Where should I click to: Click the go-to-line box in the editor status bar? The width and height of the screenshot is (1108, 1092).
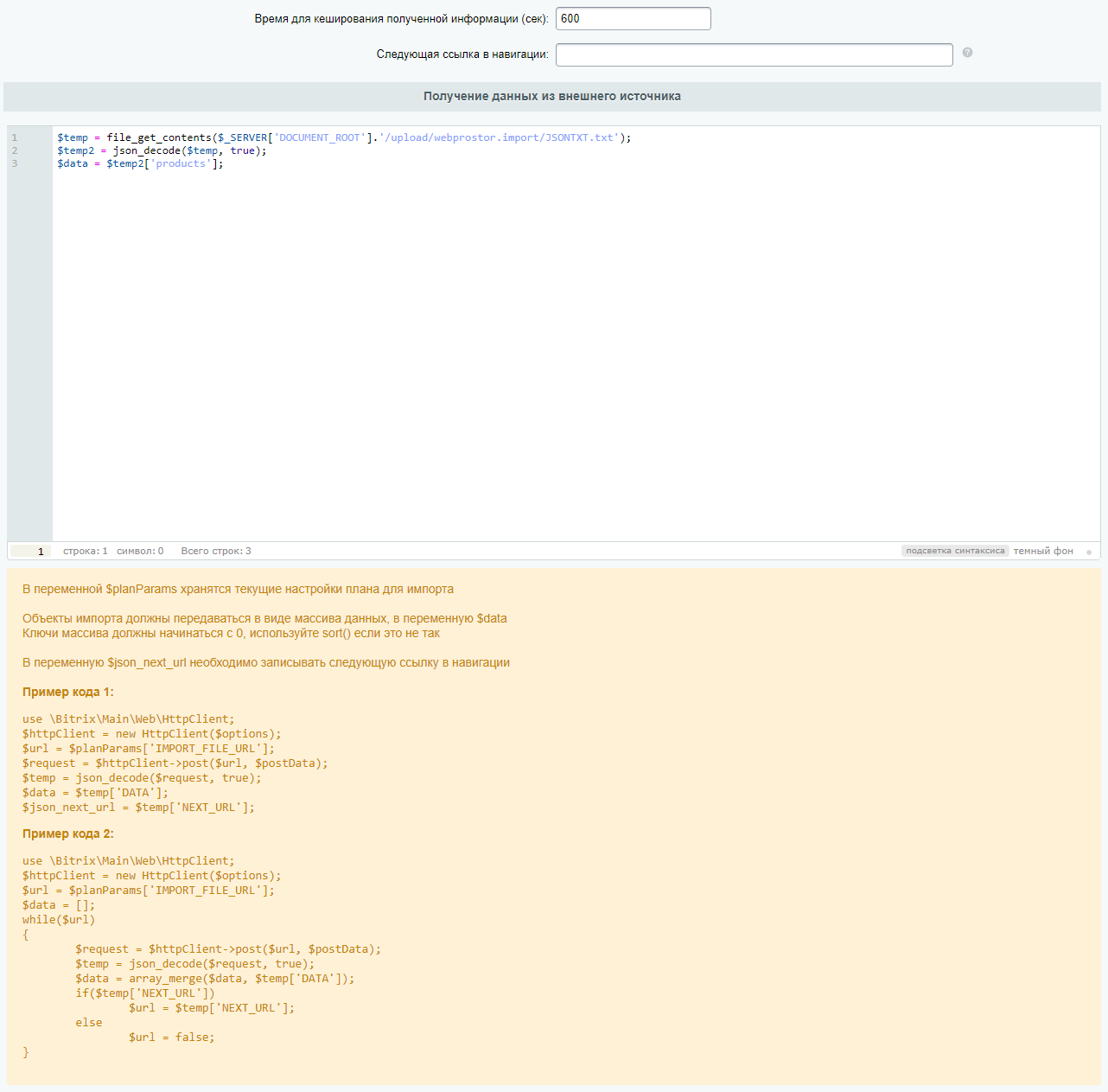point(30,551)
